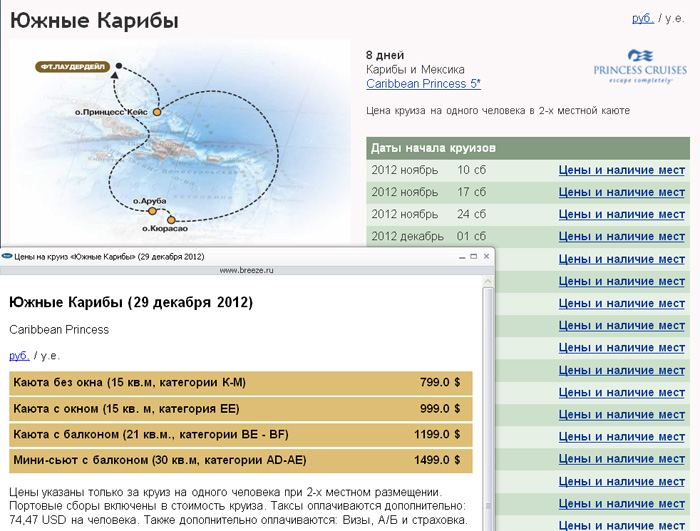Click the '2012 ноябрь 10 сб' date cell

click(429, 170)
